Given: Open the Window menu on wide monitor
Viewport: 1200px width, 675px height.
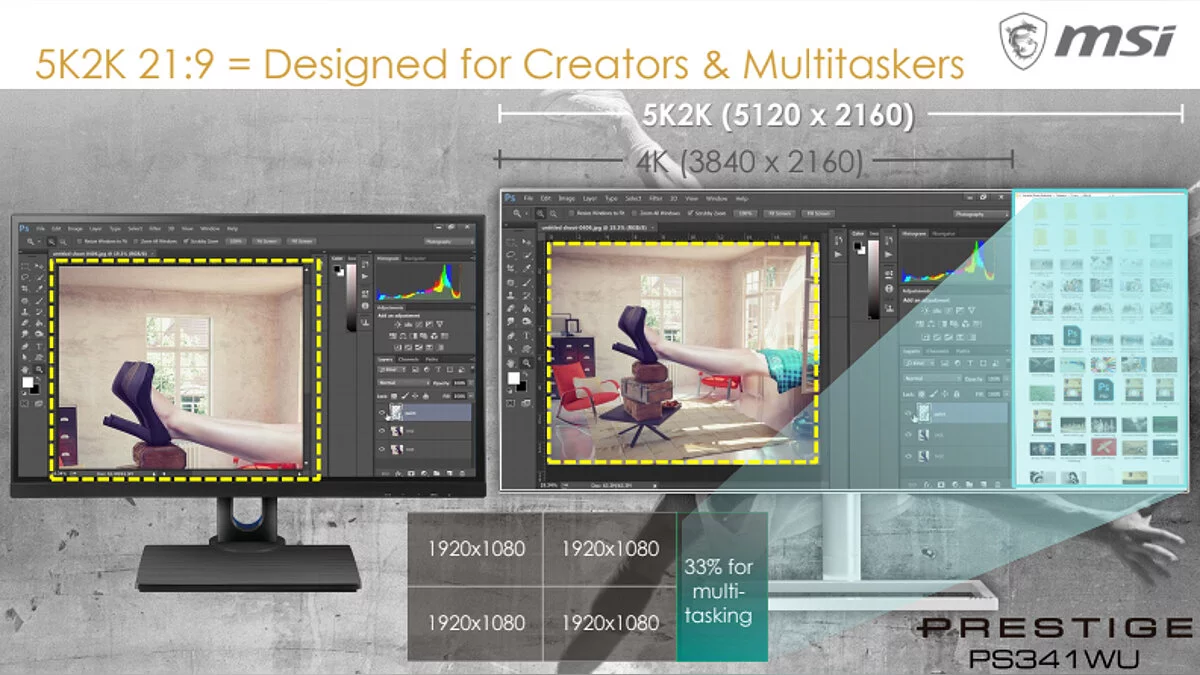Looking at the screenshot, I should 716,198.
